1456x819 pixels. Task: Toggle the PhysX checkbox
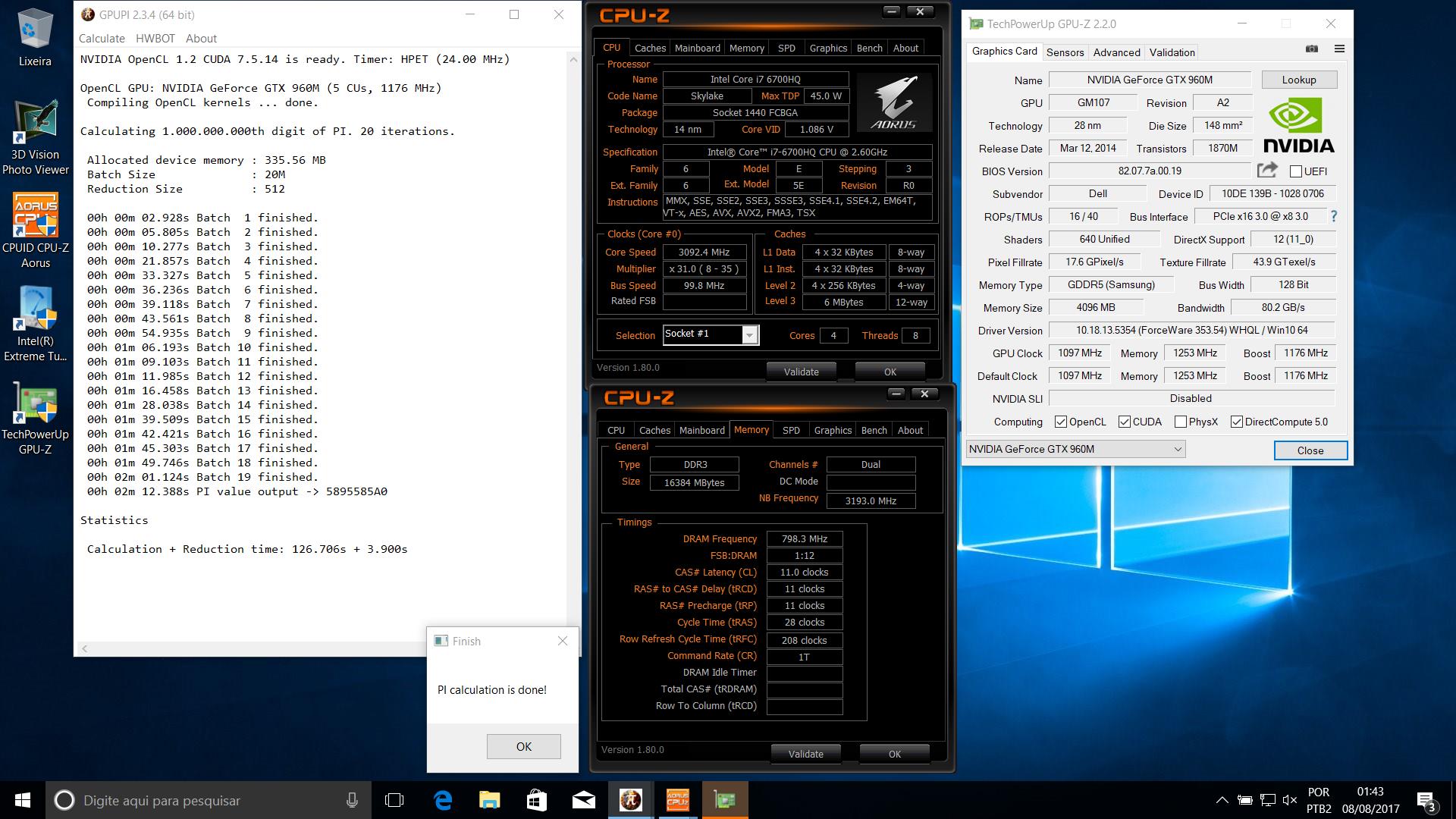click(1181, 422)
